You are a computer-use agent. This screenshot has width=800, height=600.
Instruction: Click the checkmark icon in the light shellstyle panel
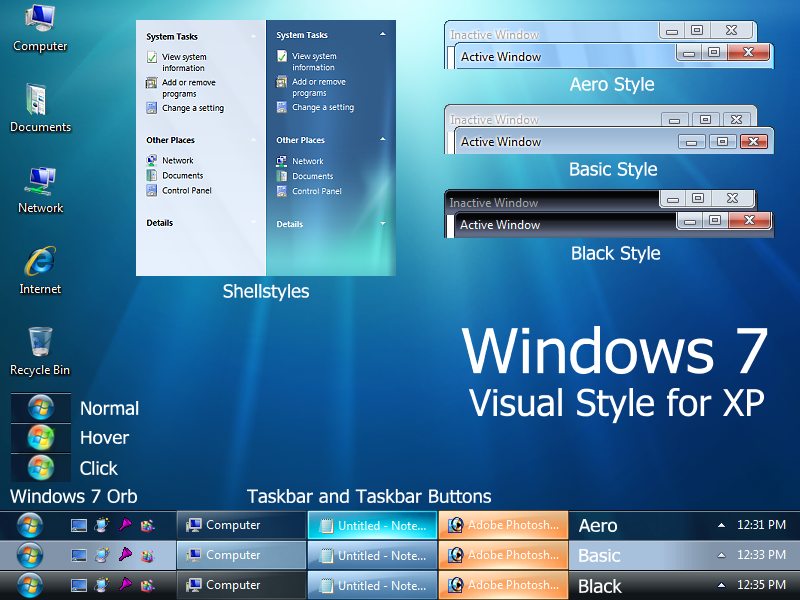(x=152, y=57)
